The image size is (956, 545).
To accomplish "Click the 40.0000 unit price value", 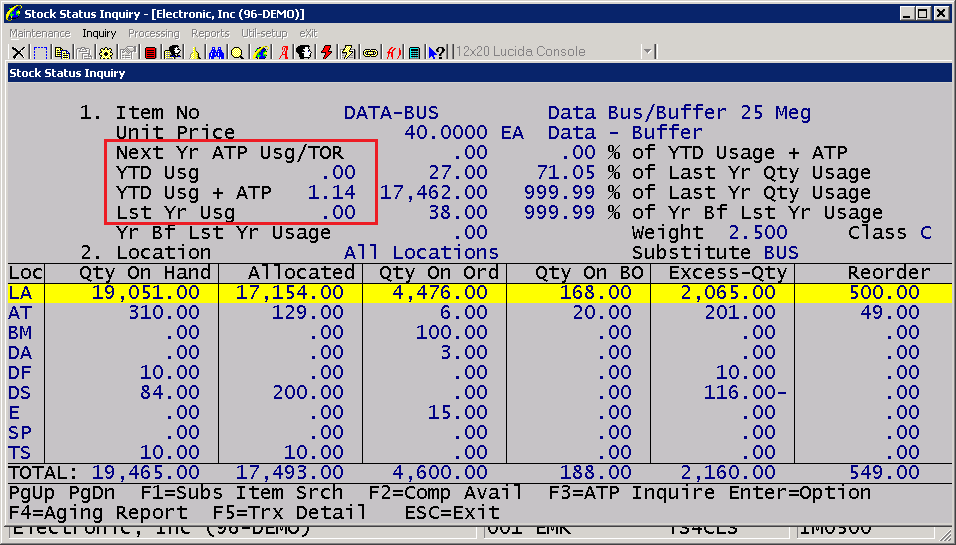I will tap(446, 132).
